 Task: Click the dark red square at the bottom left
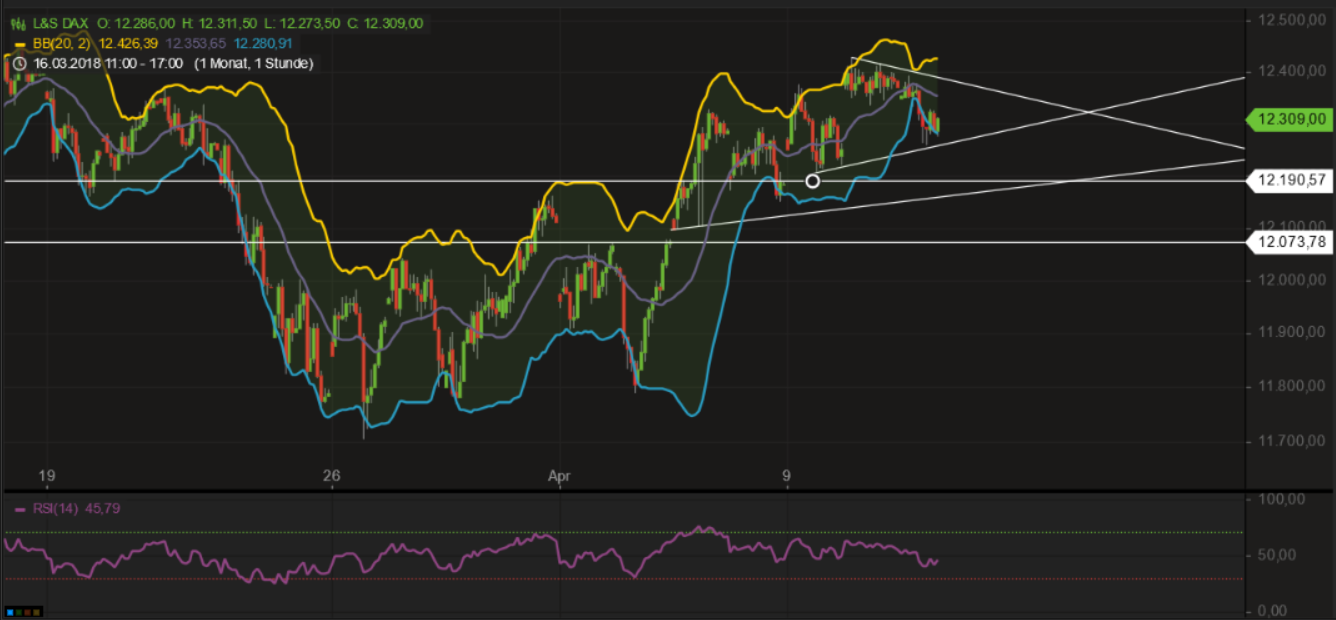click(x=27, y=610)
